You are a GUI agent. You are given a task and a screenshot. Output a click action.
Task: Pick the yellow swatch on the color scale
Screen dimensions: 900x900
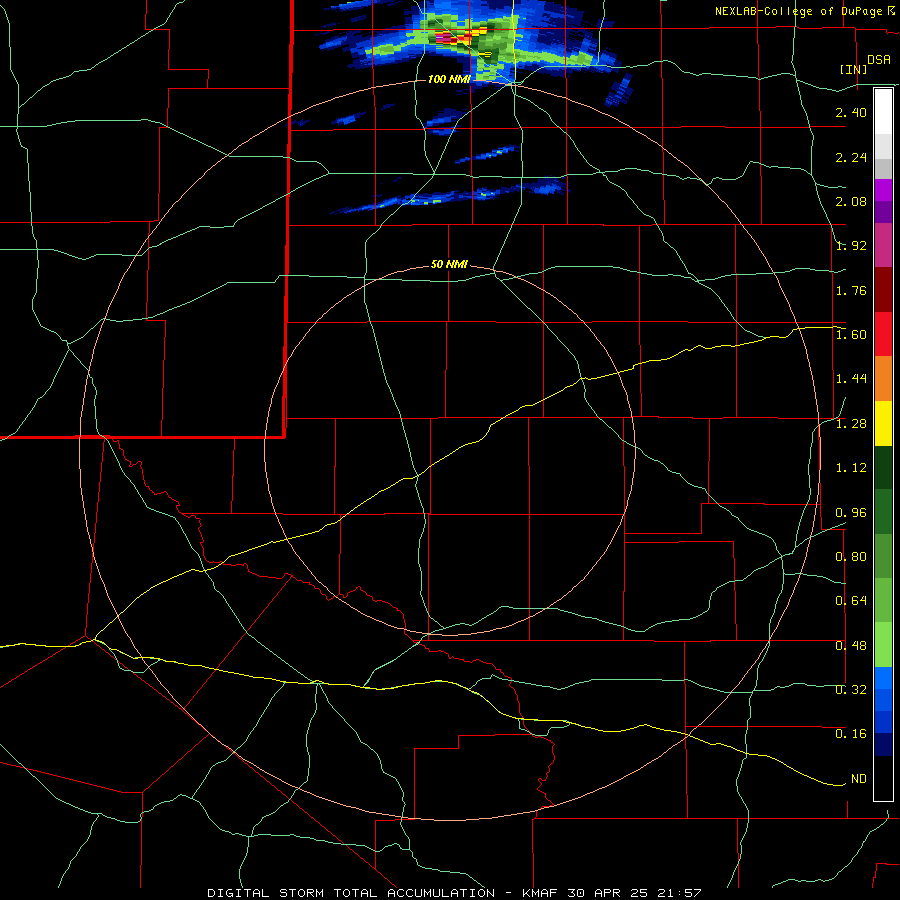coord(883,424)
